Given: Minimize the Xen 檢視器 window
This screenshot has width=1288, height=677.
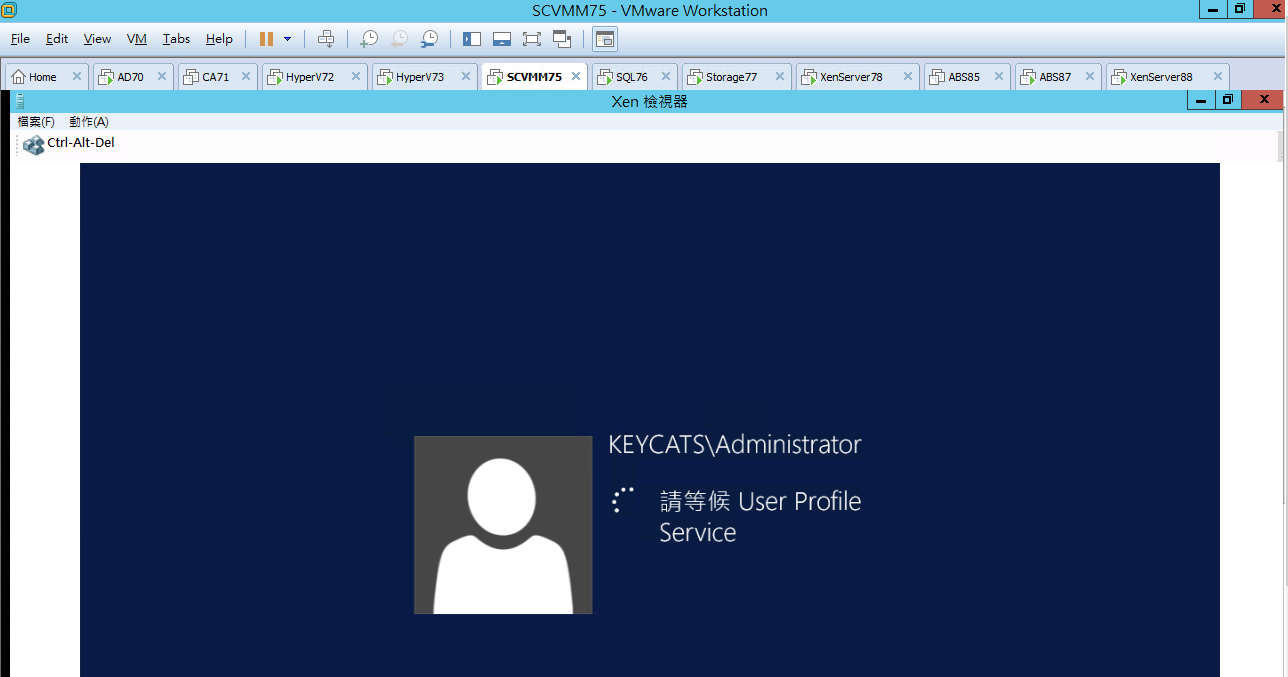Looking at the screenshot, I should click(x=1201, y=100).
